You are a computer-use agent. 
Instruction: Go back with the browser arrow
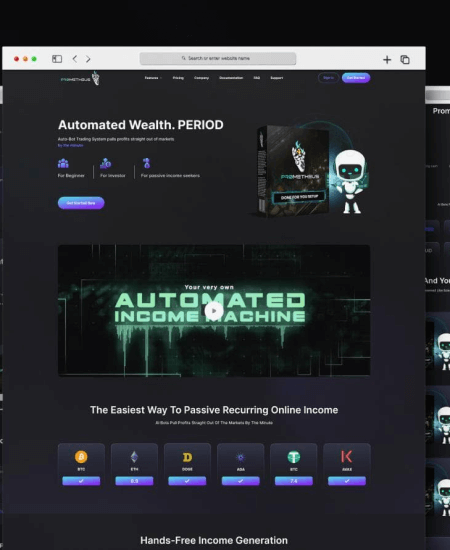click(75, 59)
